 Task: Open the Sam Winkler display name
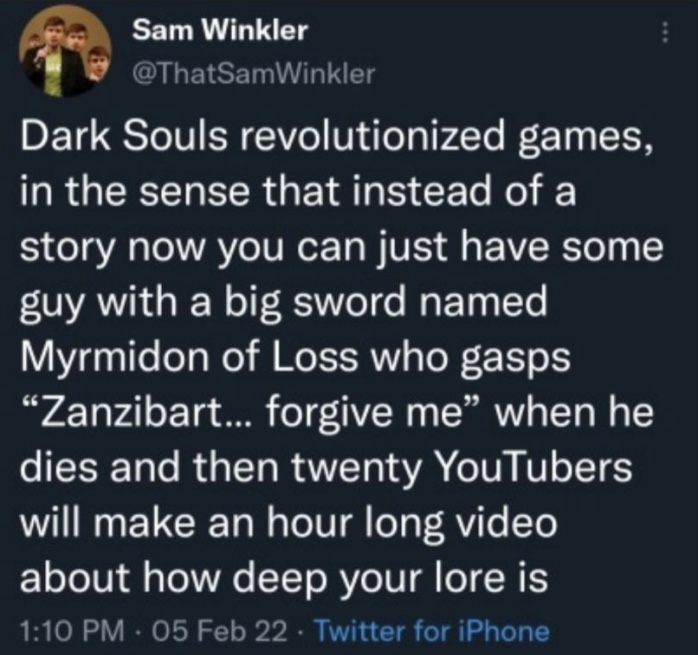pyautogui.click(x=220, y=31)
